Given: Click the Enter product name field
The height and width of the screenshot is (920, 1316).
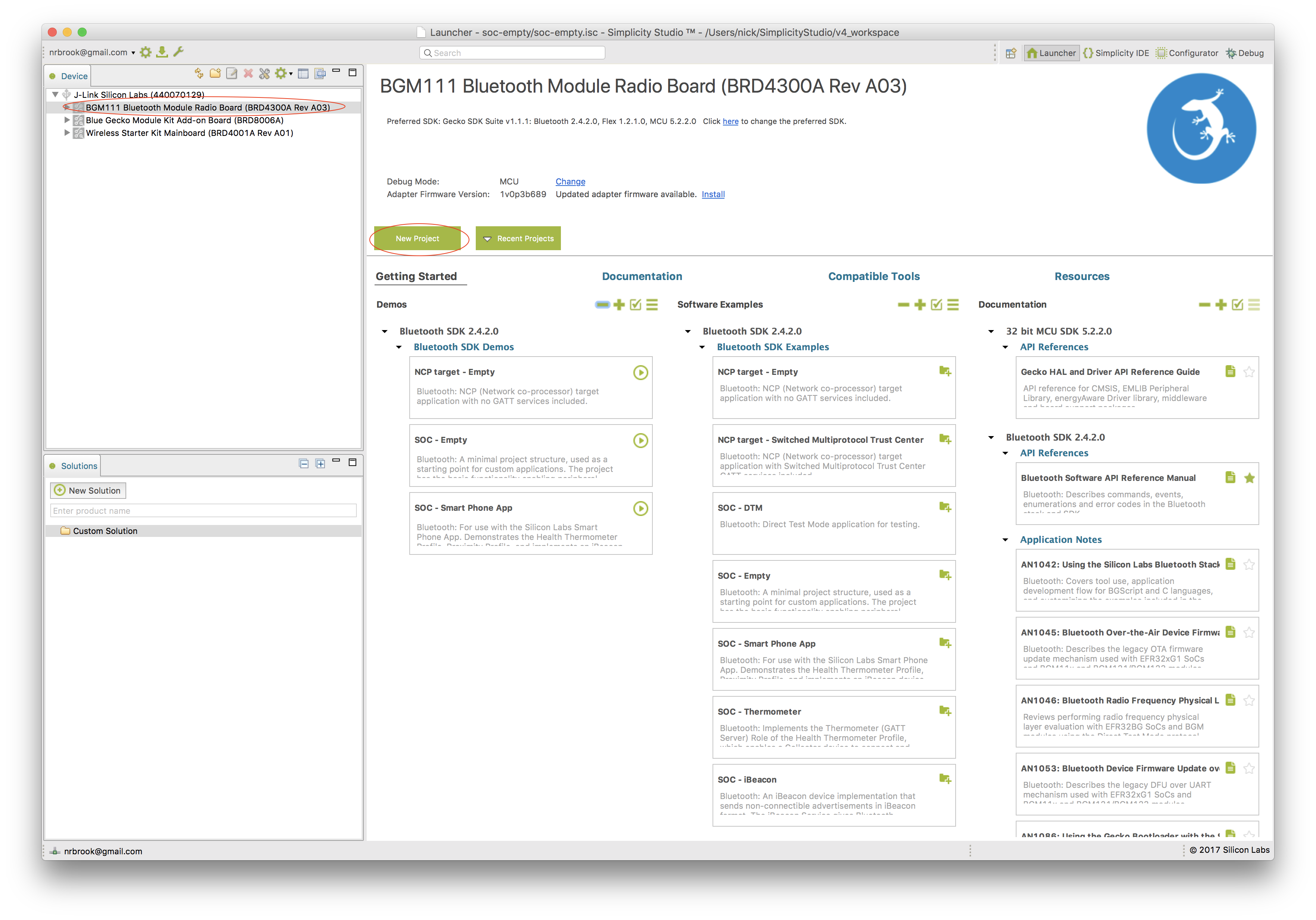Looking at the screenshot, I should tap(204, 511).
